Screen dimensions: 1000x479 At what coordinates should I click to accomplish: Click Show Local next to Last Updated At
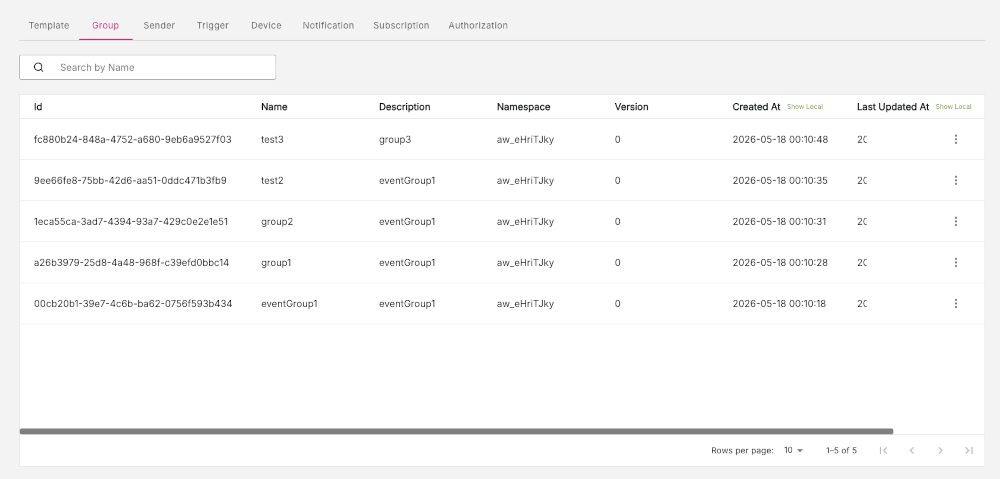click(x=953, y=107)
